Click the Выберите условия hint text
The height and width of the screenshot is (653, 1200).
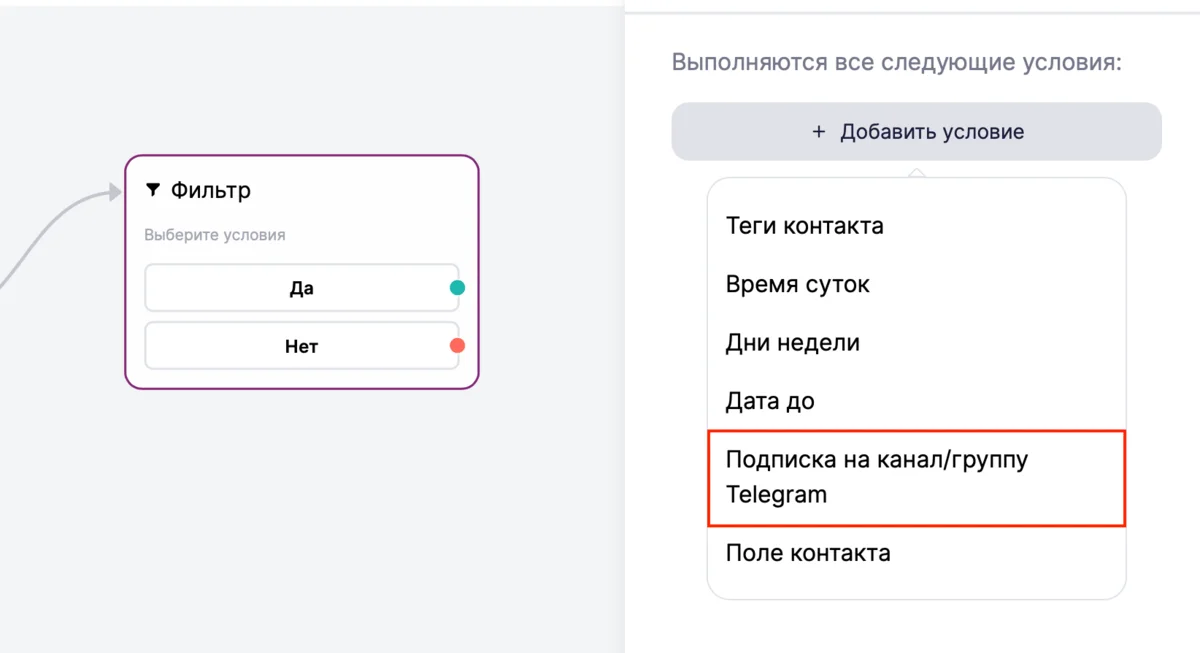214,235
